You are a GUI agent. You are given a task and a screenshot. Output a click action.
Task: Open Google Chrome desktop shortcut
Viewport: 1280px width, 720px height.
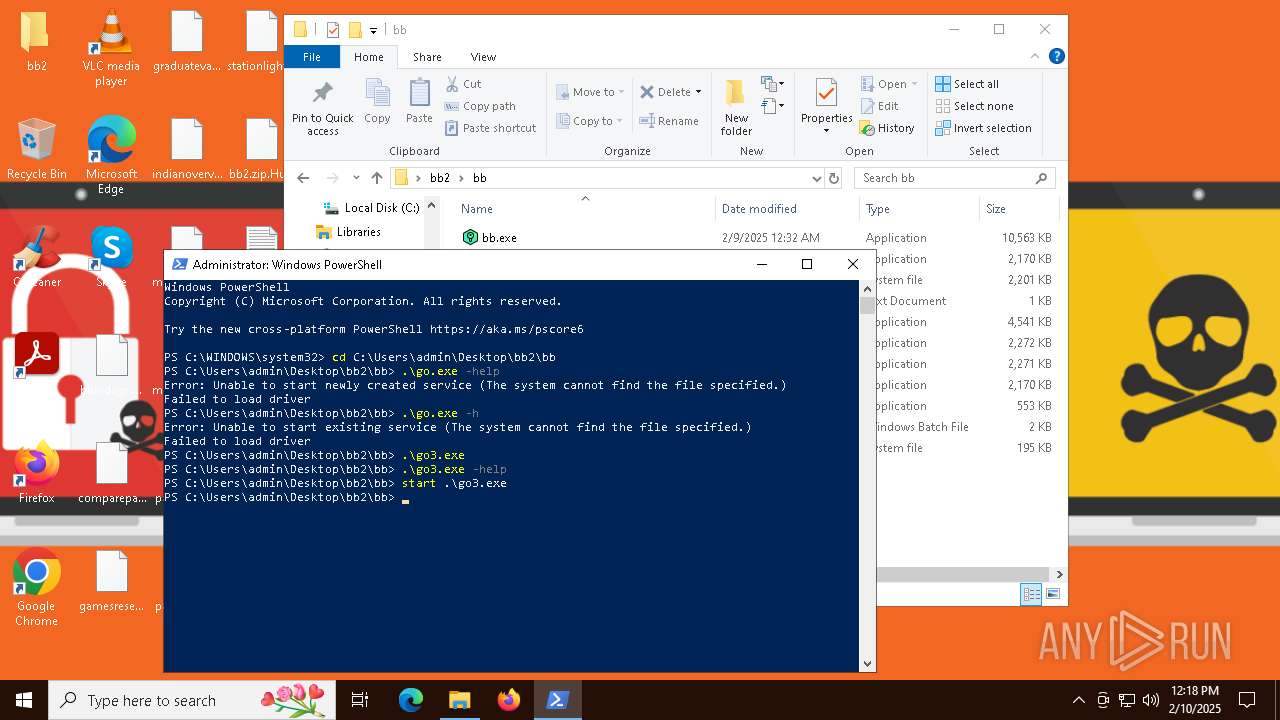click(x=36, y=589)
